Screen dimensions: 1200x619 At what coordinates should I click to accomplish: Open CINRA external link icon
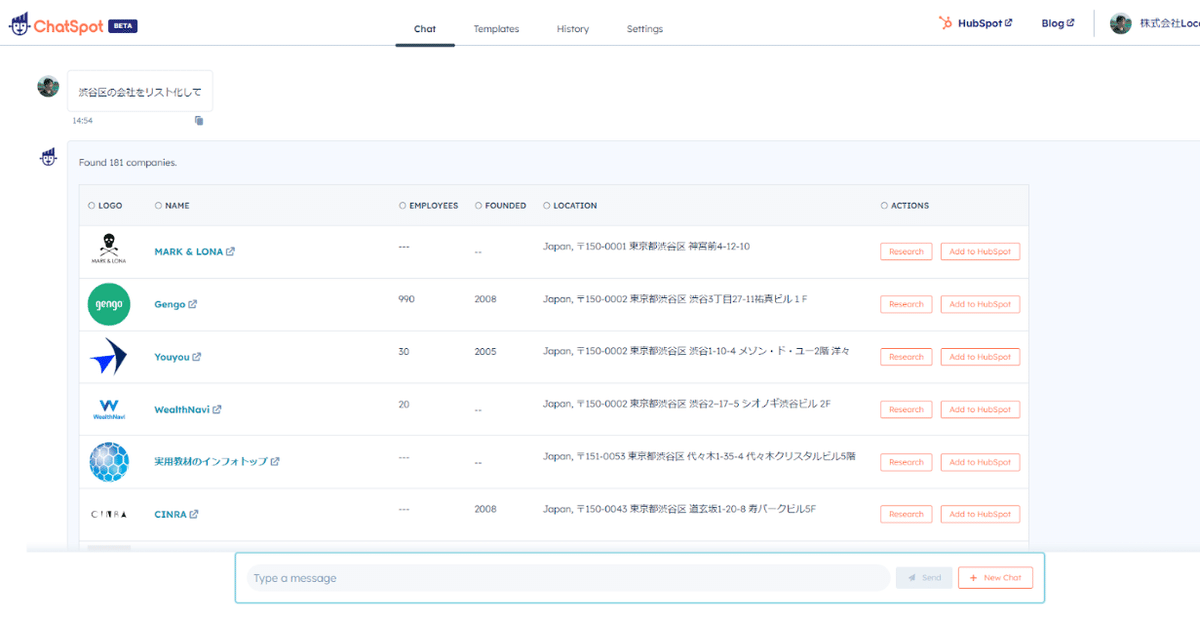pyautogui.click(x=194, y=514)
